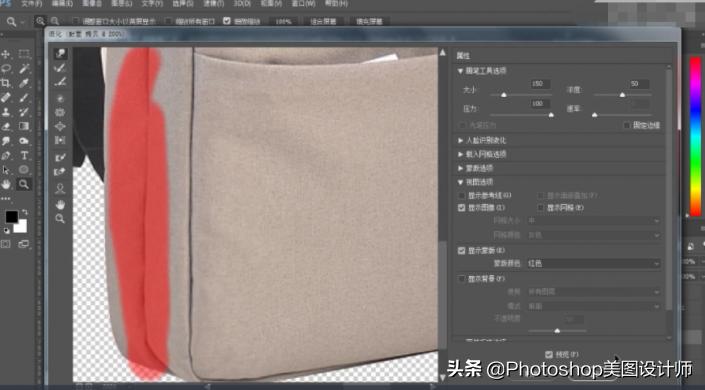
Task: Select the Lasso tool
Action: (6, 68)
